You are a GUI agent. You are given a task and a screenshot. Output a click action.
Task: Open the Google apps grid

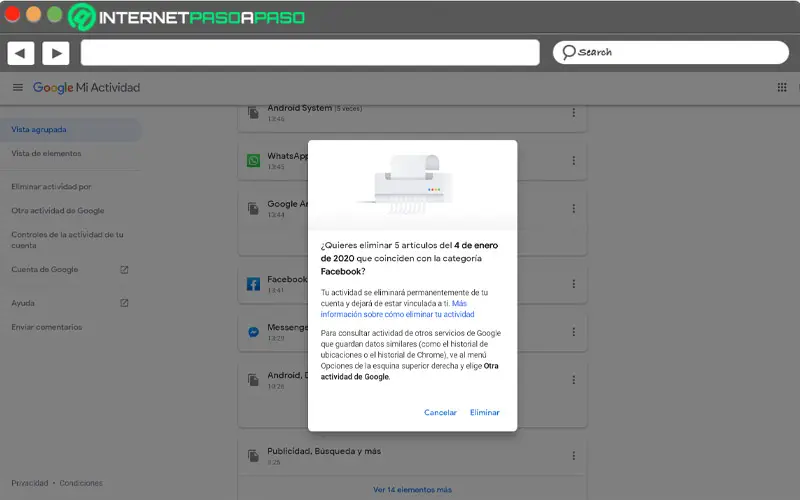tap(782, 87)
